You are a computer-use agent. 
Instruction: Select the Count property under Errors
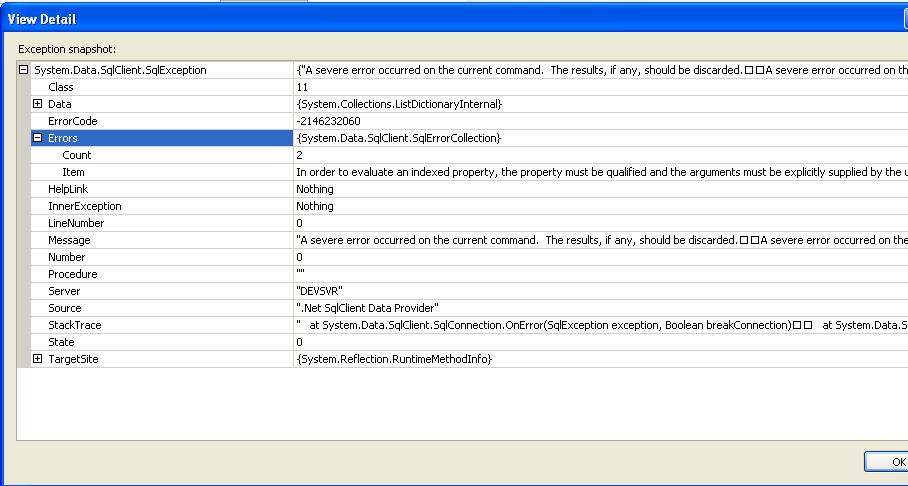(x=76, y=155)
